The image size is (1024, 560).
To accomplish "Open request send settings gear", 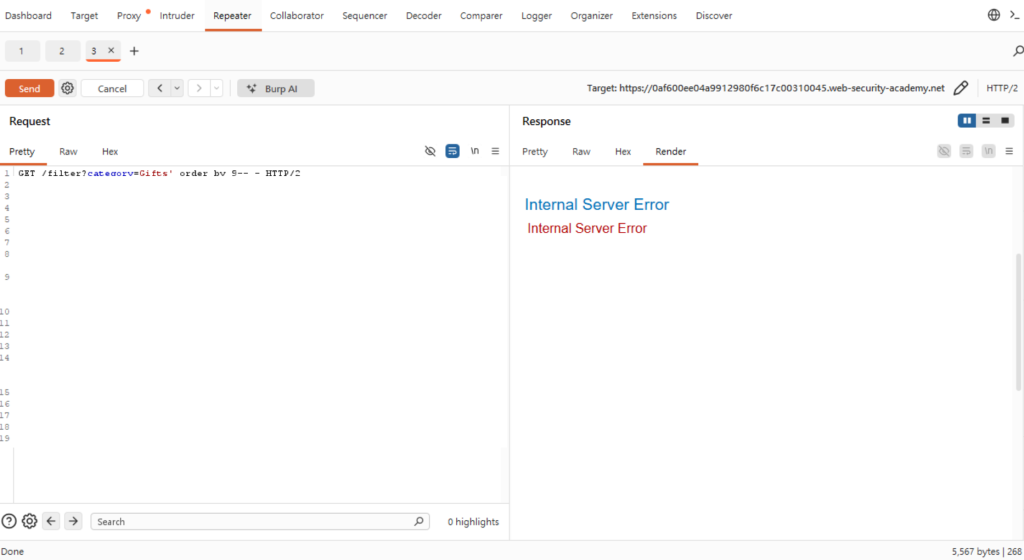I will 67,88.
